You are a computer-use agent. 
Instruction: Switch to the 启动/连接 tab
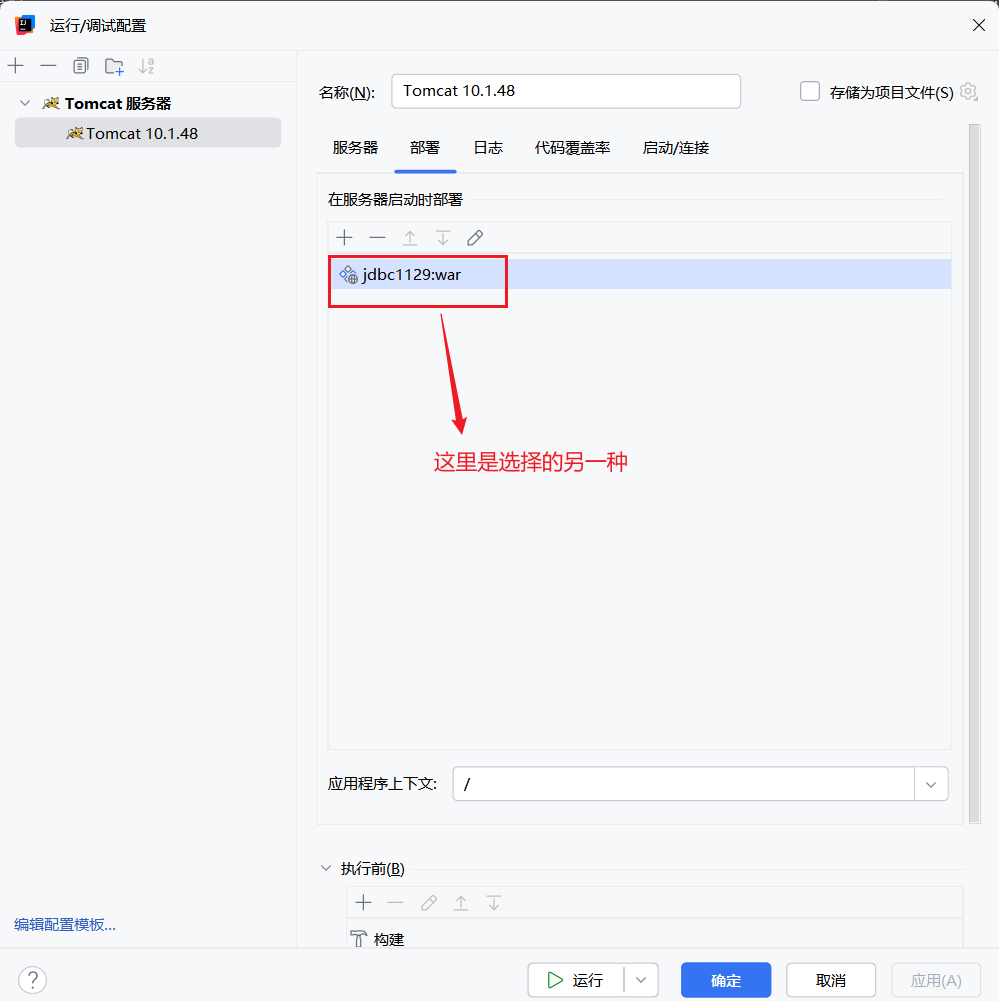tap(676, 148)
